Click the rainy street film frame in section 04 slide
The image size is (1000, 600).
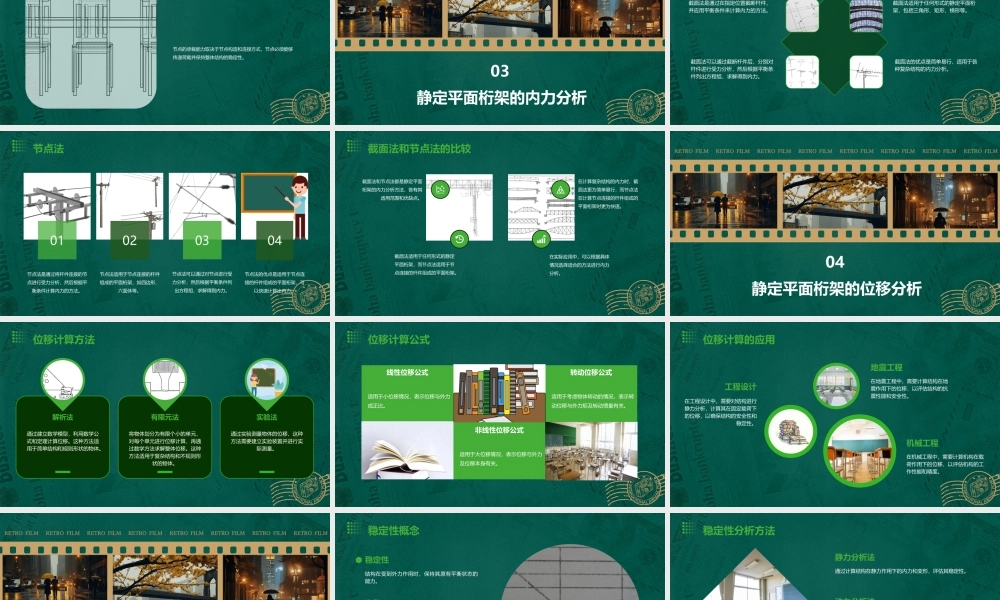pos(724,200)
